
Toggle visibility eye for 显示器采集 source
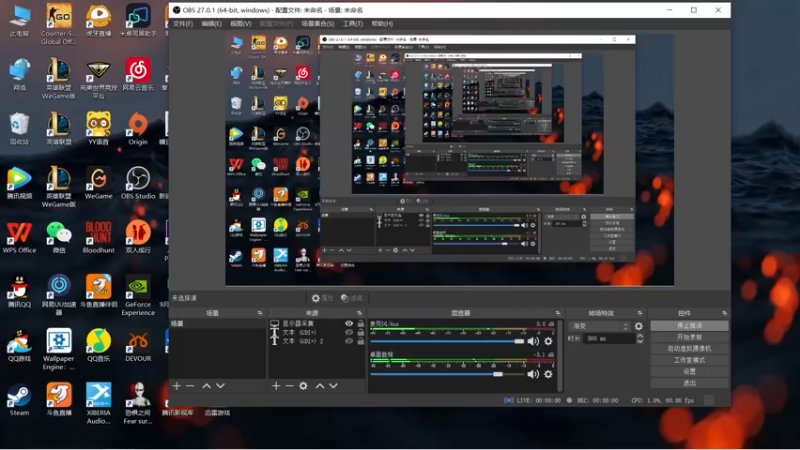tap(349, 323)
